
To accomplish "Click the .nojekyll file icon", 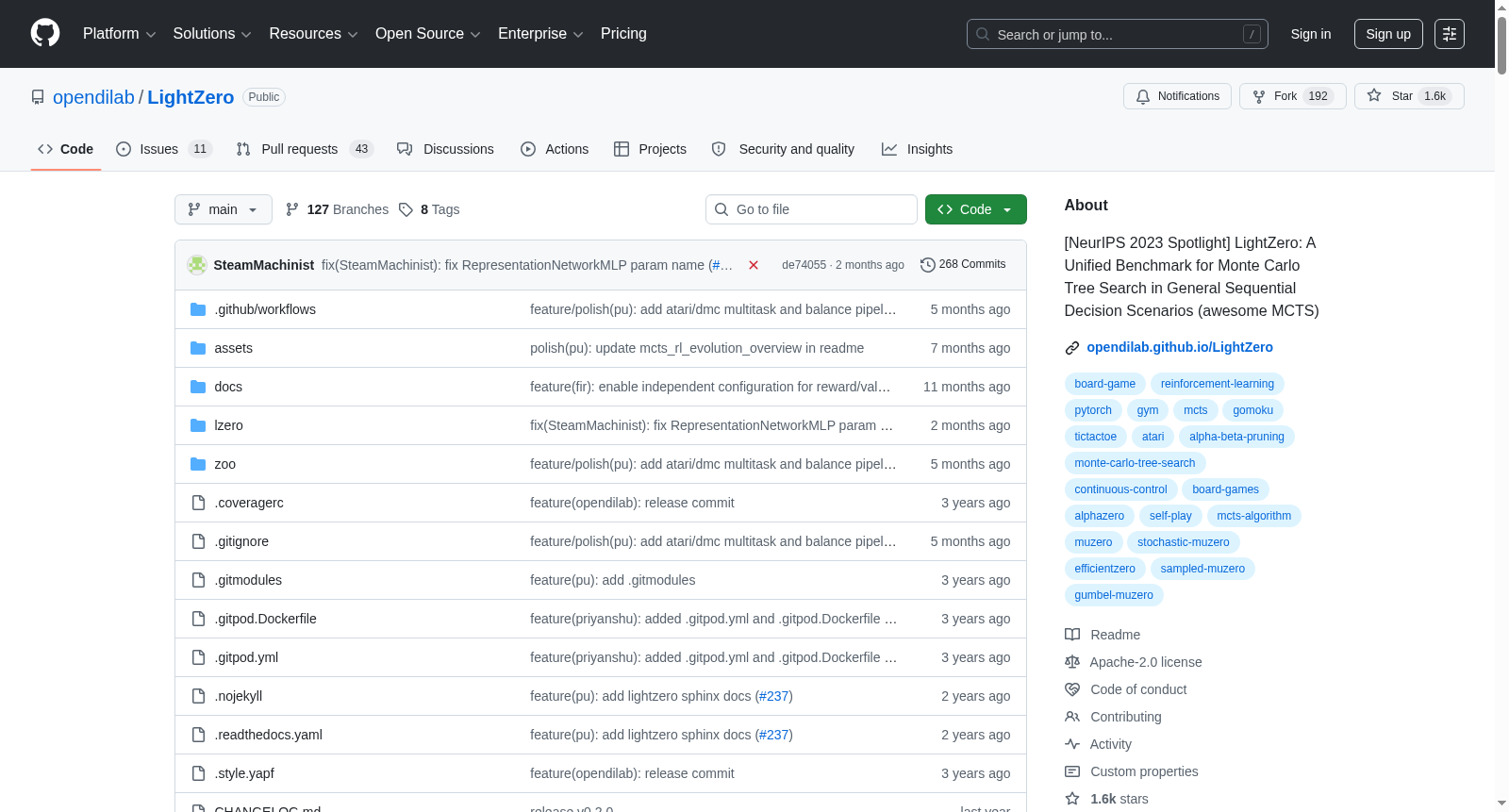I will click(x=198, y=696).
